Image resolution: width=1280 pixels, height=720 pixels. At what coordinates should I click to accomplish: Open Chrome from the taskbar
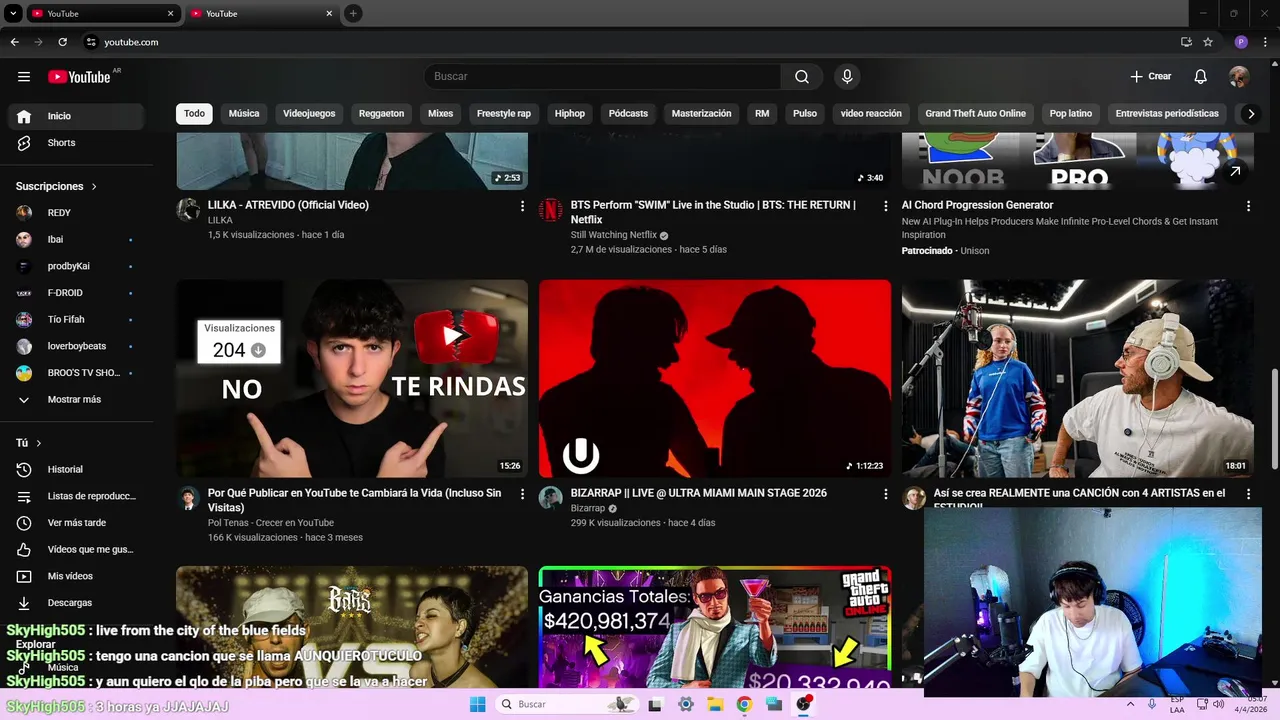[744, 704]
